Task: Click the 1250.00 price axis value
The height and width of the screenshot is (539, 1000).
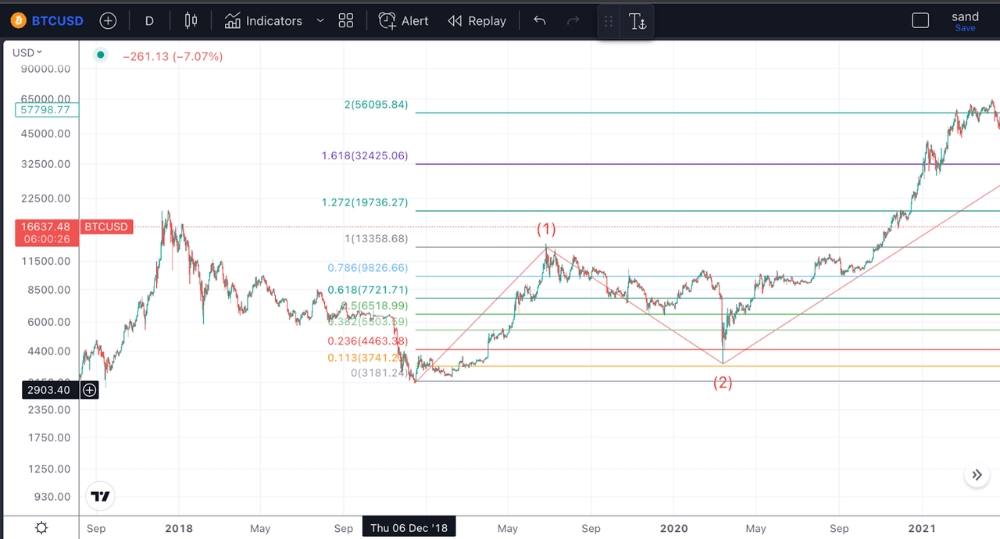Action: click(x=49, y=469)
